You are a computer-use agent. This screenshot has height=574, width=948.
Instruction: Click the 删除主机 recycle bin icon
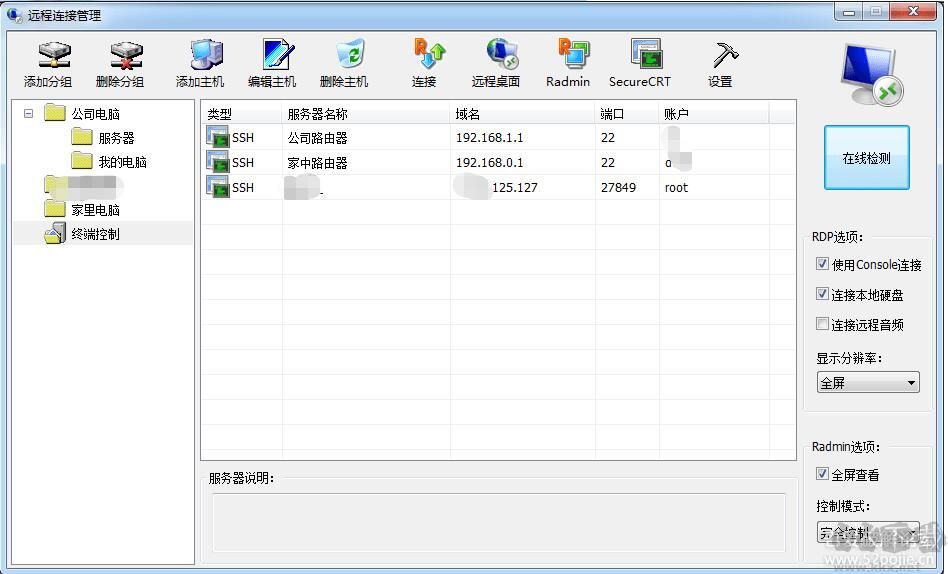(x=350, y=54)
